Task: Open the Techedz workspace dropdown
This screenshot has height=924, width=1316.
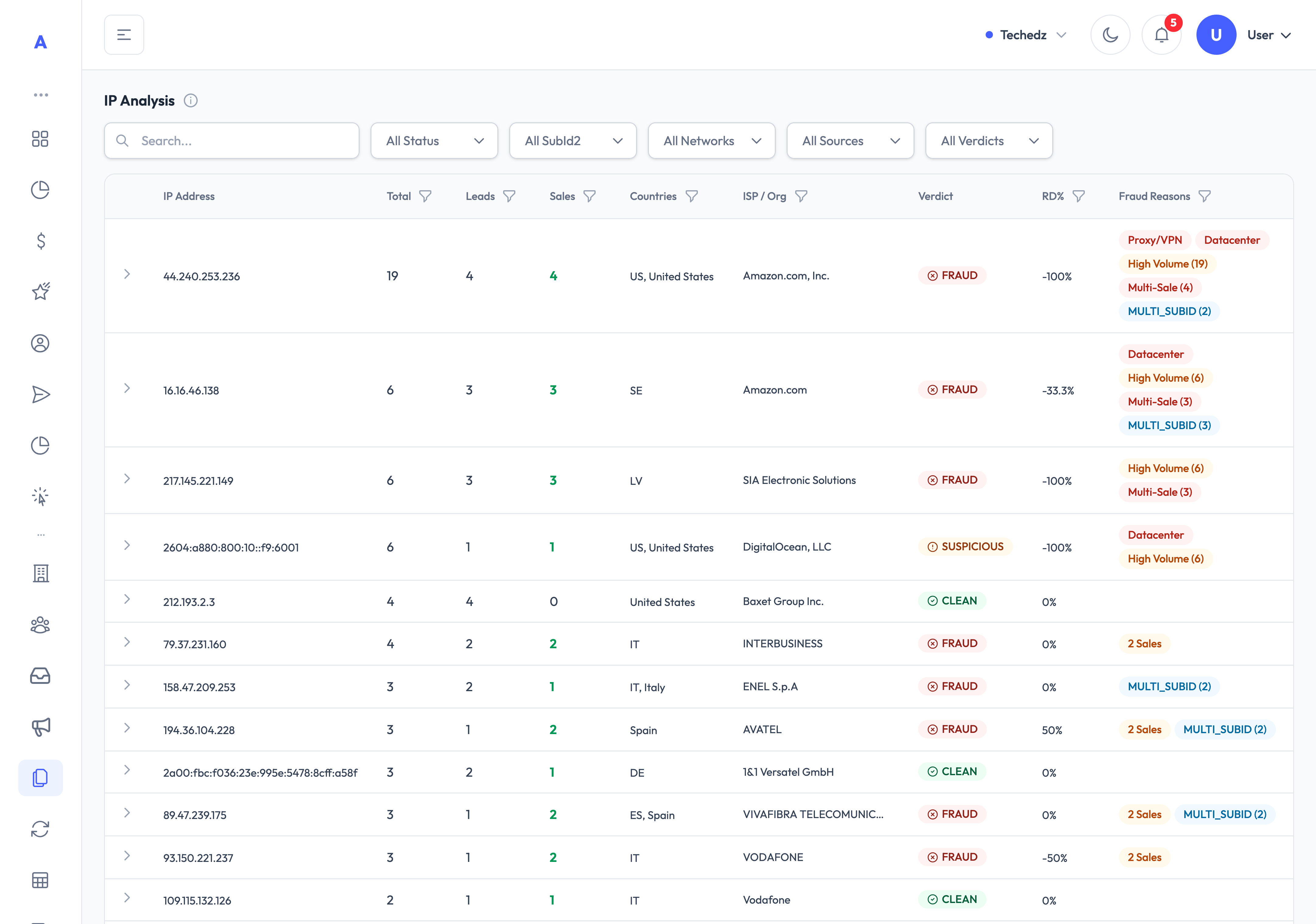Action: tap(1025, 35)
